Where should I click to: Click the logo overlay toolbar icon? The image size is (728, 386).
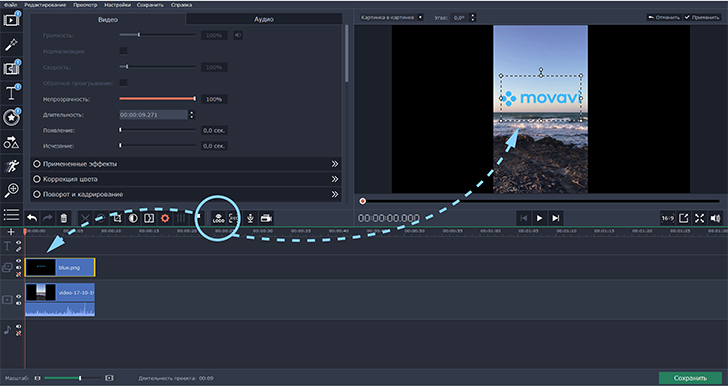click(x=218, y=218)
